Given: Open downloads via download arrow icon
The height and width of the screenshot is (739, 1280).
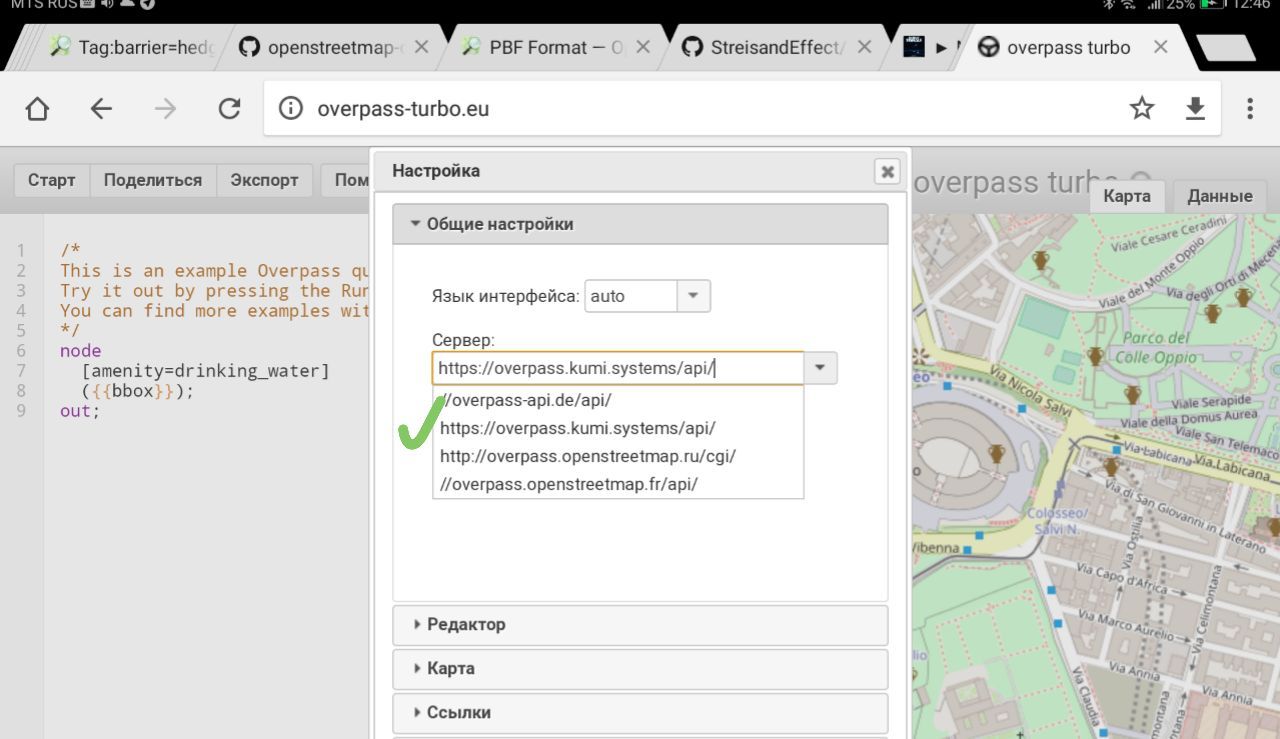Looking at the screenshot, I should coord(1195,108).
